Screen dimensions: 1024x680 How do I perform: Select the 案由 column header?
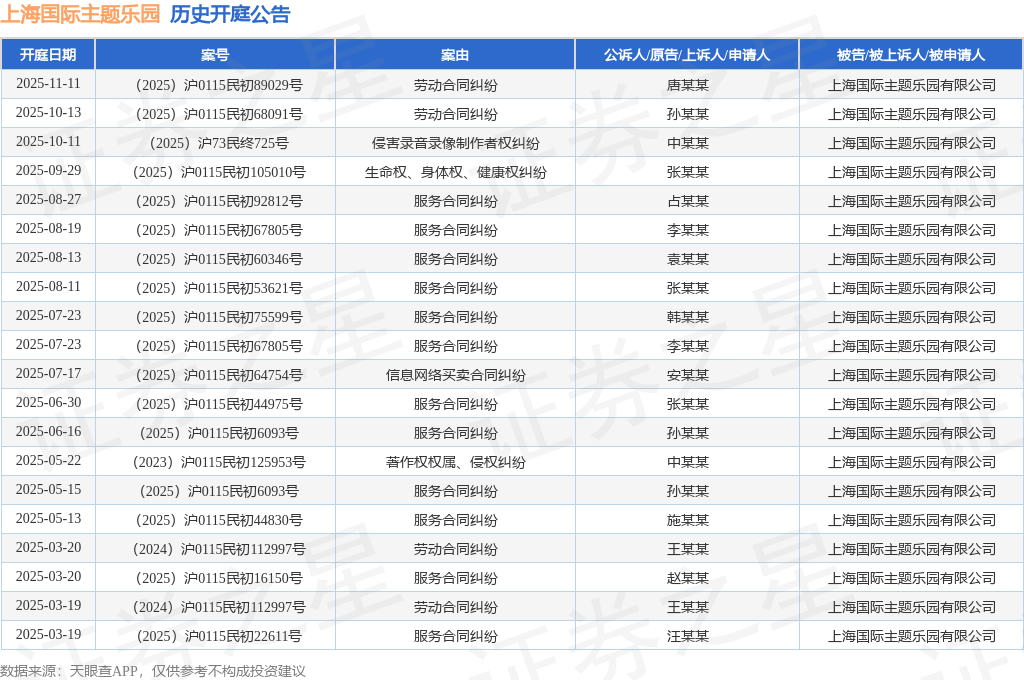[x=455, y=55]
